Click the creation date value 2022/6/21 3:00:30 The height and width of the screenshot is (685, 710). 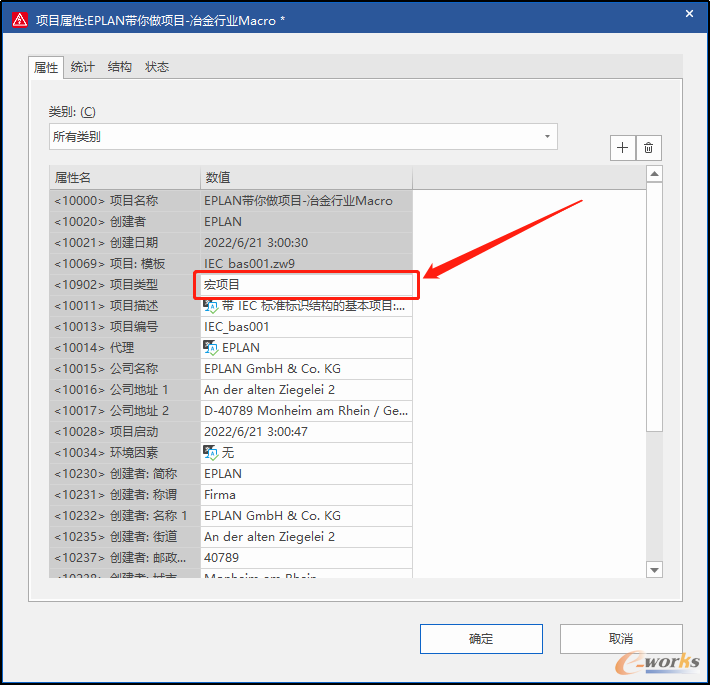(x=307, y=243)
